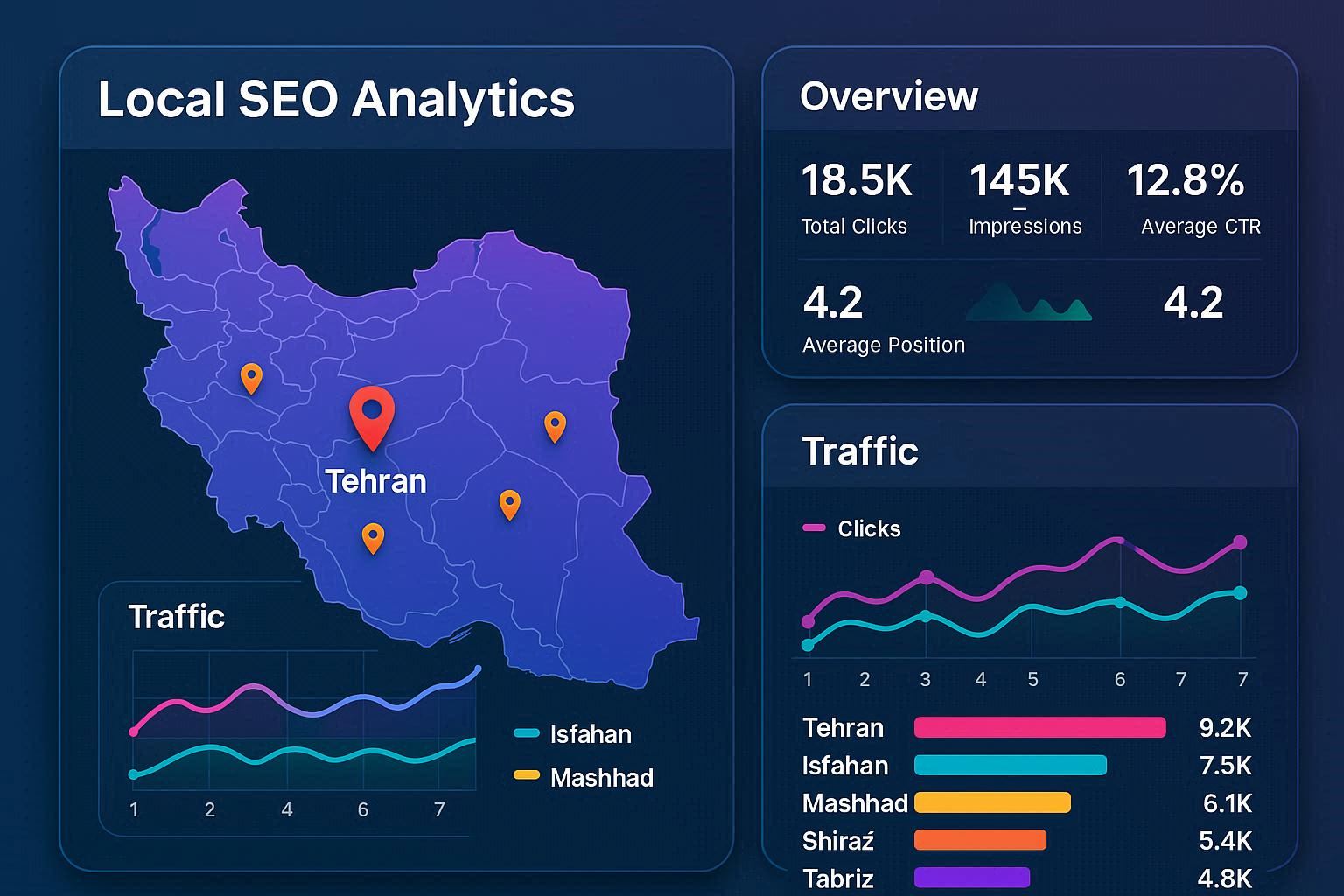Click the 18.5K Total Clicks metric
Image resolution: width=1344 pixels, height=896 pixels.
[856, 181]
